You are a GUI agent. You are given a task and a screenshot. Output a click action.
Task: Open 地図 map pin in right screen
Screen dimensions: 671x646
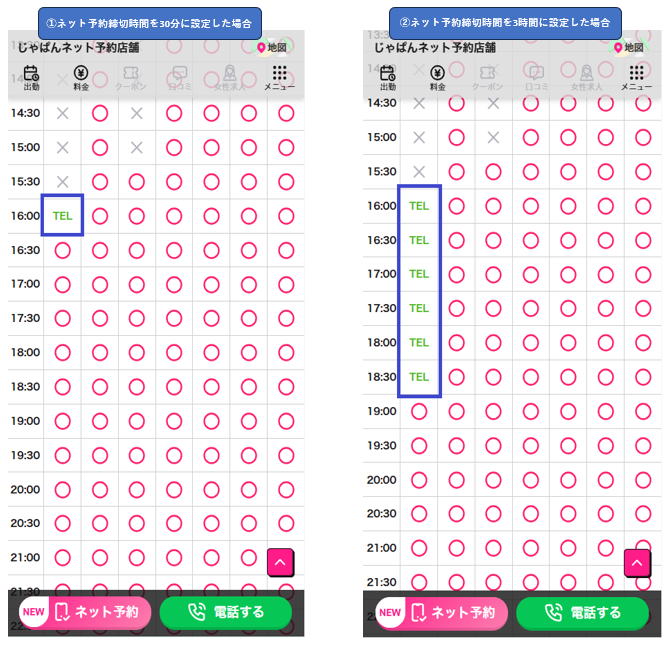(x=629, y=47)
